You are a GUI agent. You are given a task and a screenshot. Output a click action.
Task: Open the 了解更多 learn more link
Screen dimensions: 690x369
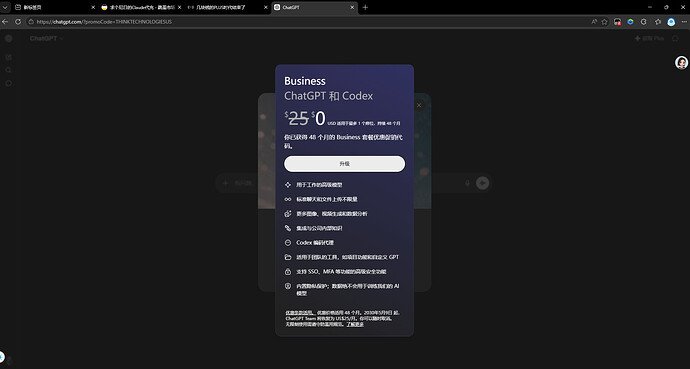355,324
